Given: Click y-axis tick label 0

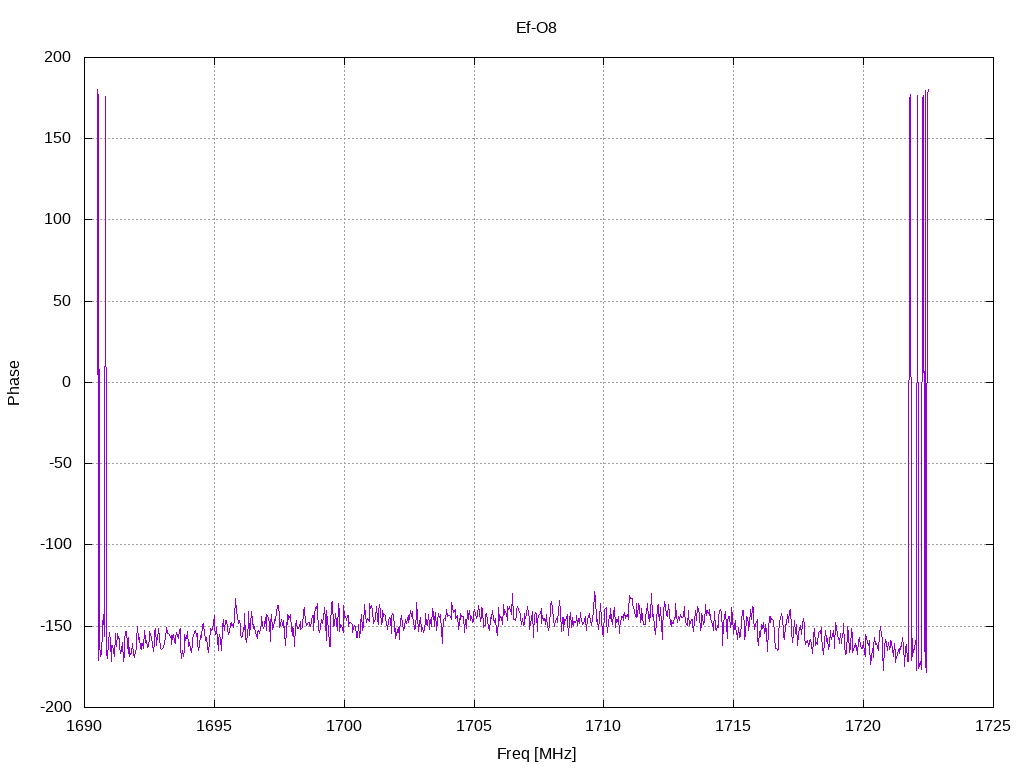Looking at the screenshot, I should 67,382.
